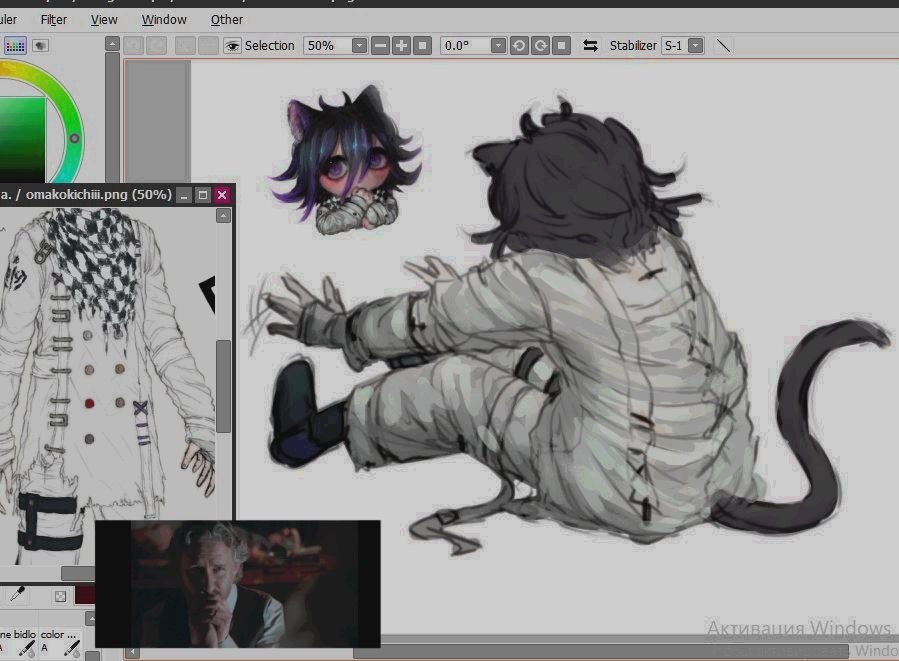Zoom in with the plus button
Viewport: 899px width, 661px height.
click(401, 46)
